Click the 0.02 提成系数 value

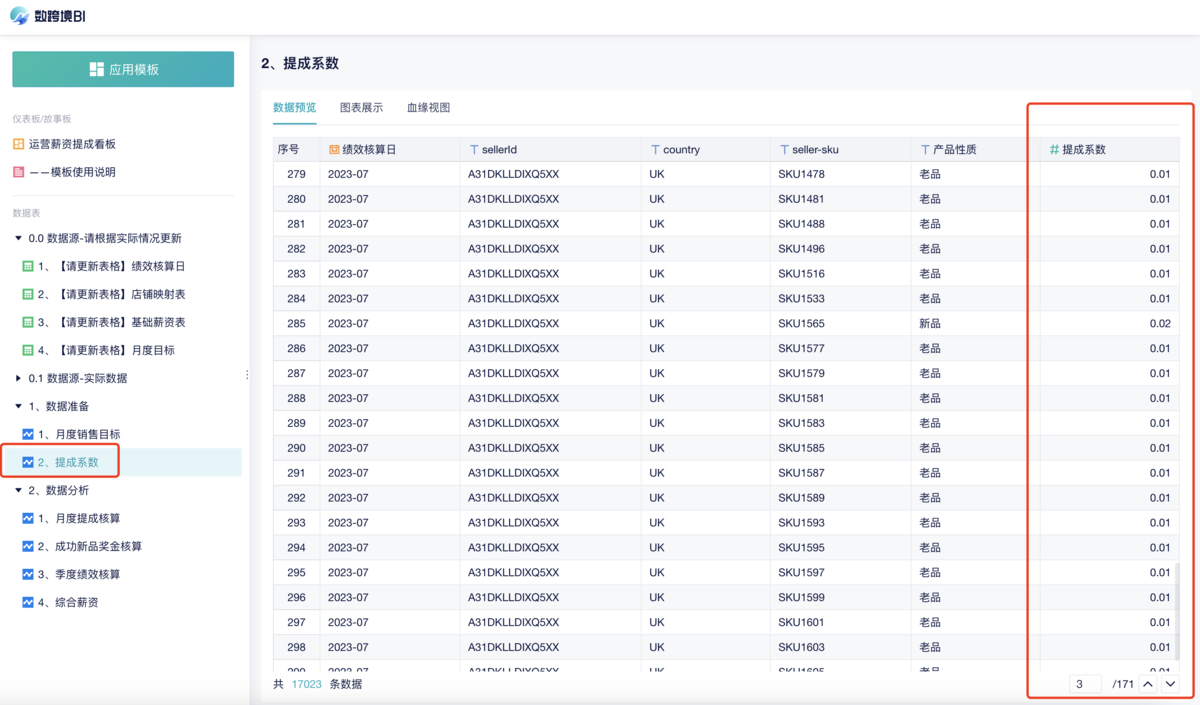point(1159,324)
